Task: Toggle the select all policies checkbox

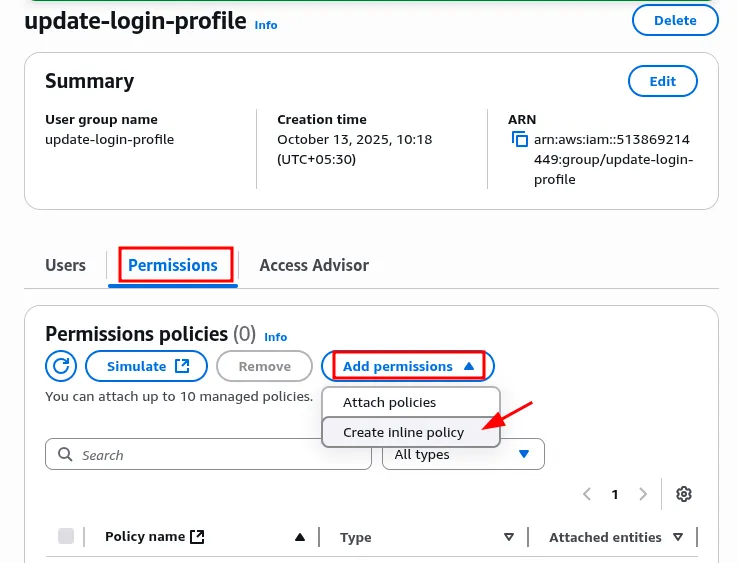Action: click(66, 537)
